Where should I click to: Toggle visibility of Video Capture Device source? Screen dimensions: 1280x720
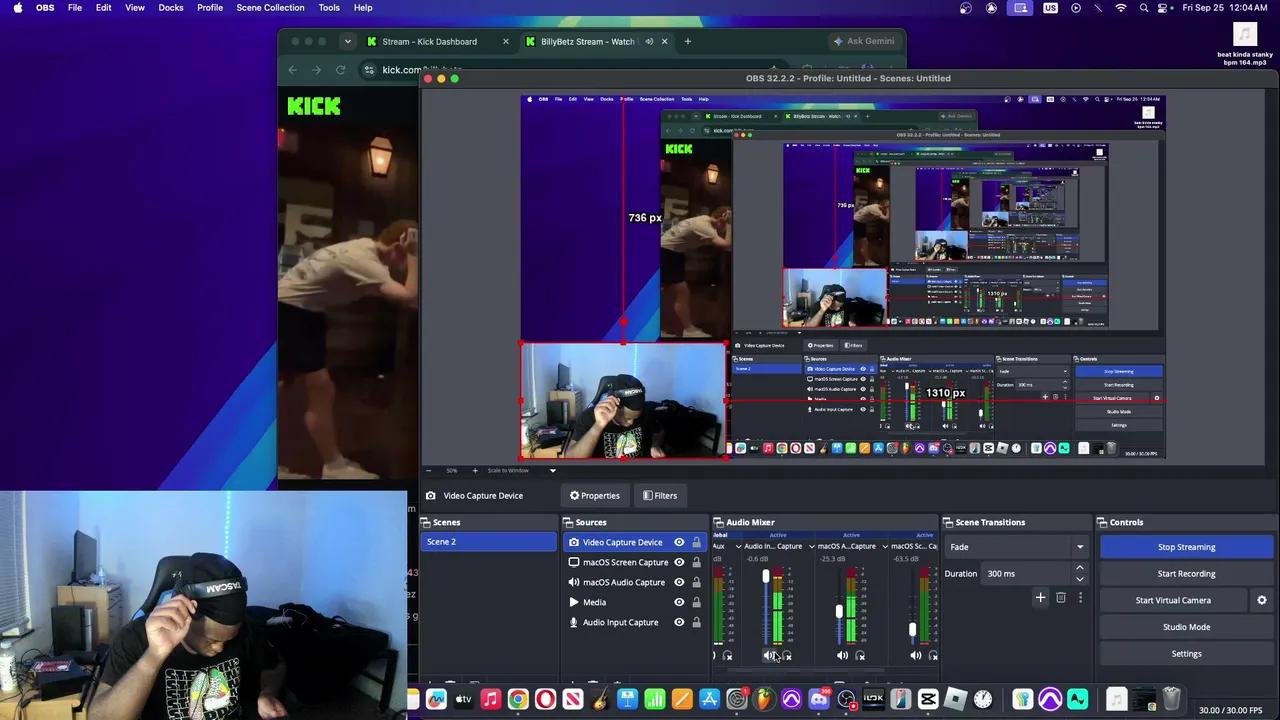click(679, 542)
